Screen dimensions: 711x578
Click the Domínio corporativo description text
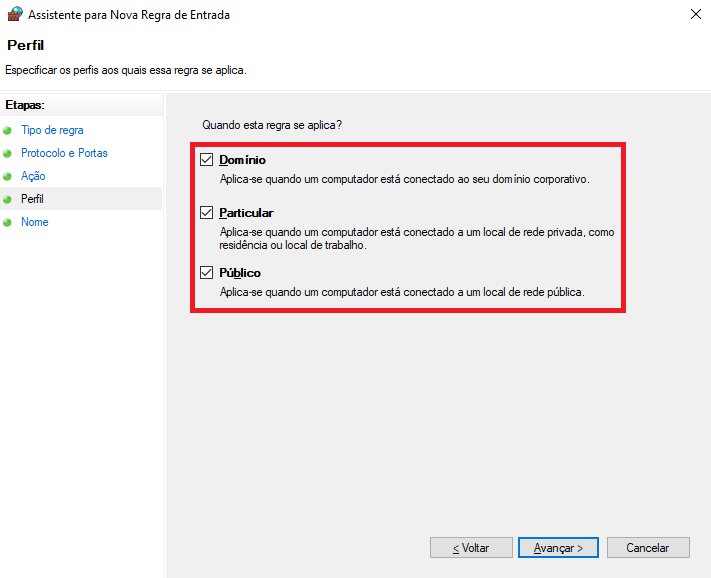[404, 179]
